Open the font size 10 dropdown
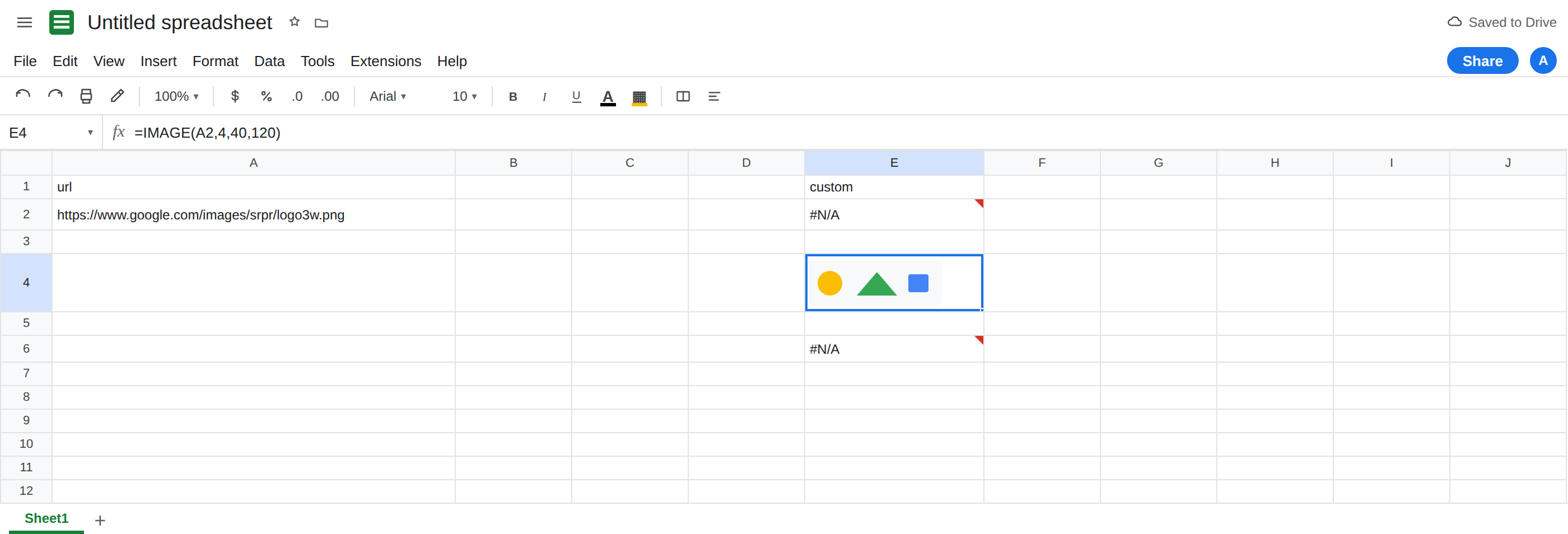The width and height of the screenshot is (1568, 534). click(464, 96)
